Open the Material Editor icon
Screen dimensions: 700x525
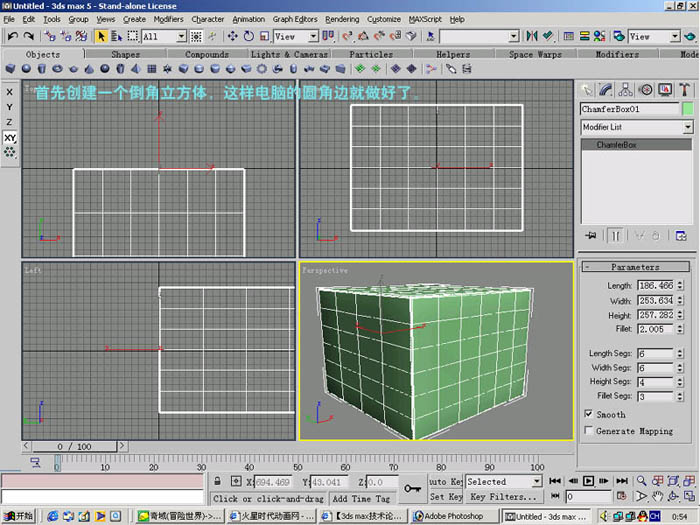tap(600, 36)
